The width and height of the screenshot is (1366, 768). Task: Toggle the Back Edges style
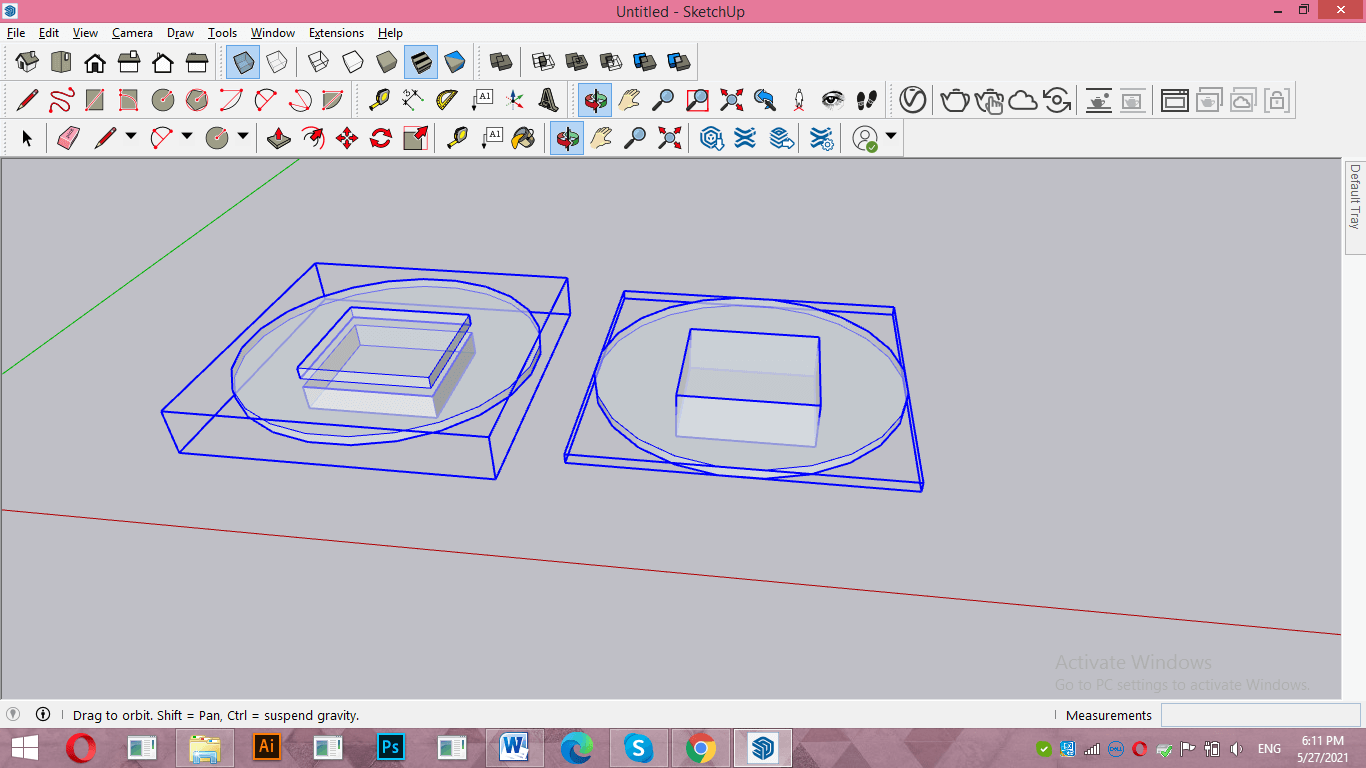(x=277, y=63)
